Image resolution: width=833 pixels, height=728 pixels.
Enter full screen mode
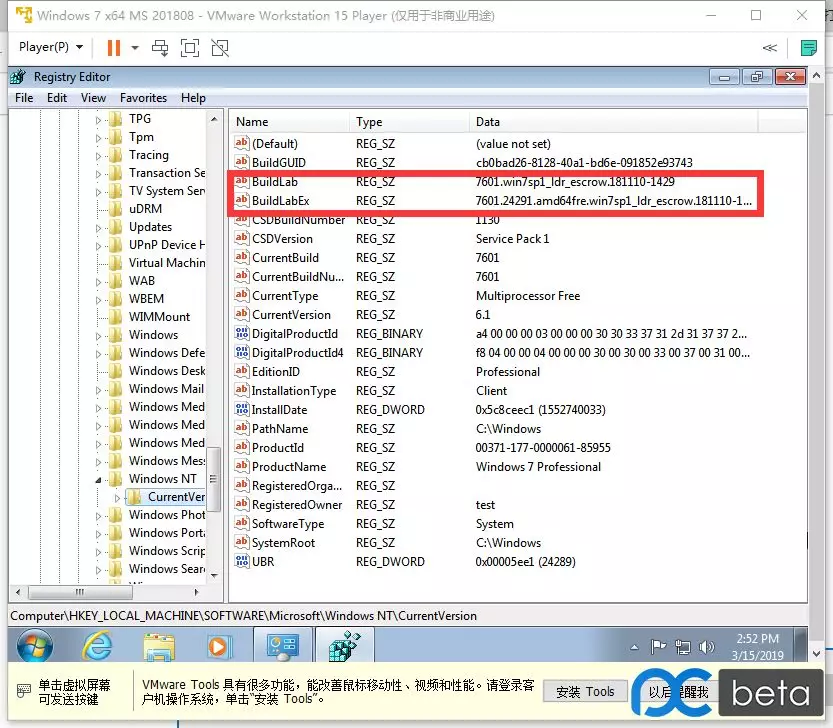coord(190,48)
